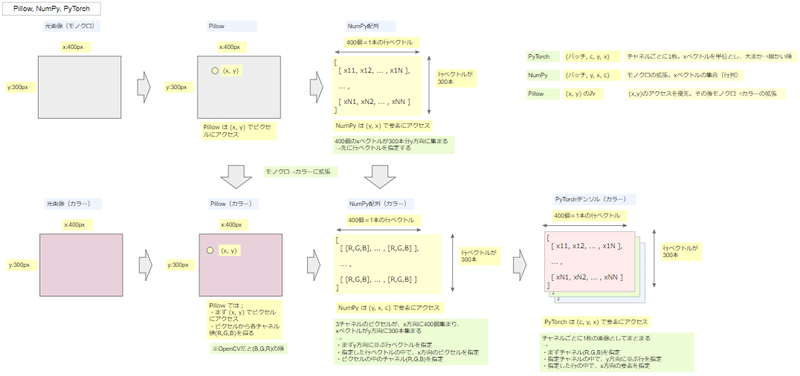800x376 pixels.
Task: Click the down arrow below the monochrome Pillow note
Action: point(236,177)
